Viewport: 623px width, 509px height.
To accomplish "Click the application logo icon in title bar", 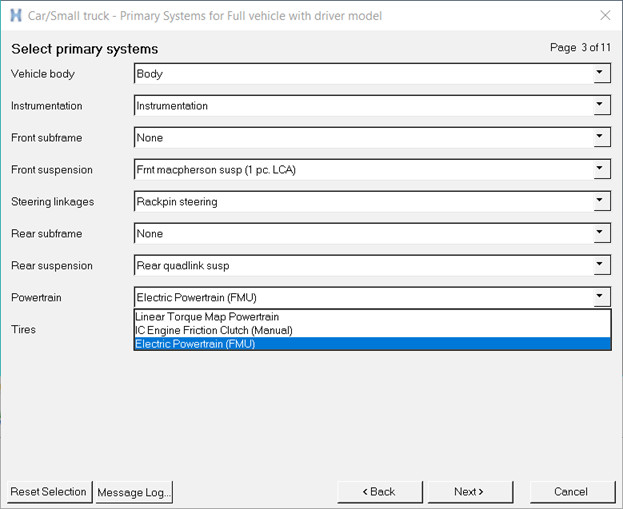I will click(15, 16).
